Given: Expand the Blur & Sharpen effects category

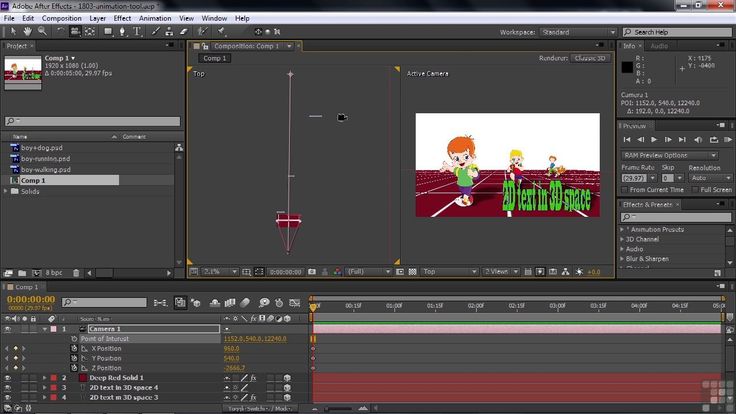Looking at the screenshot, I should click(x=622, y=259).
